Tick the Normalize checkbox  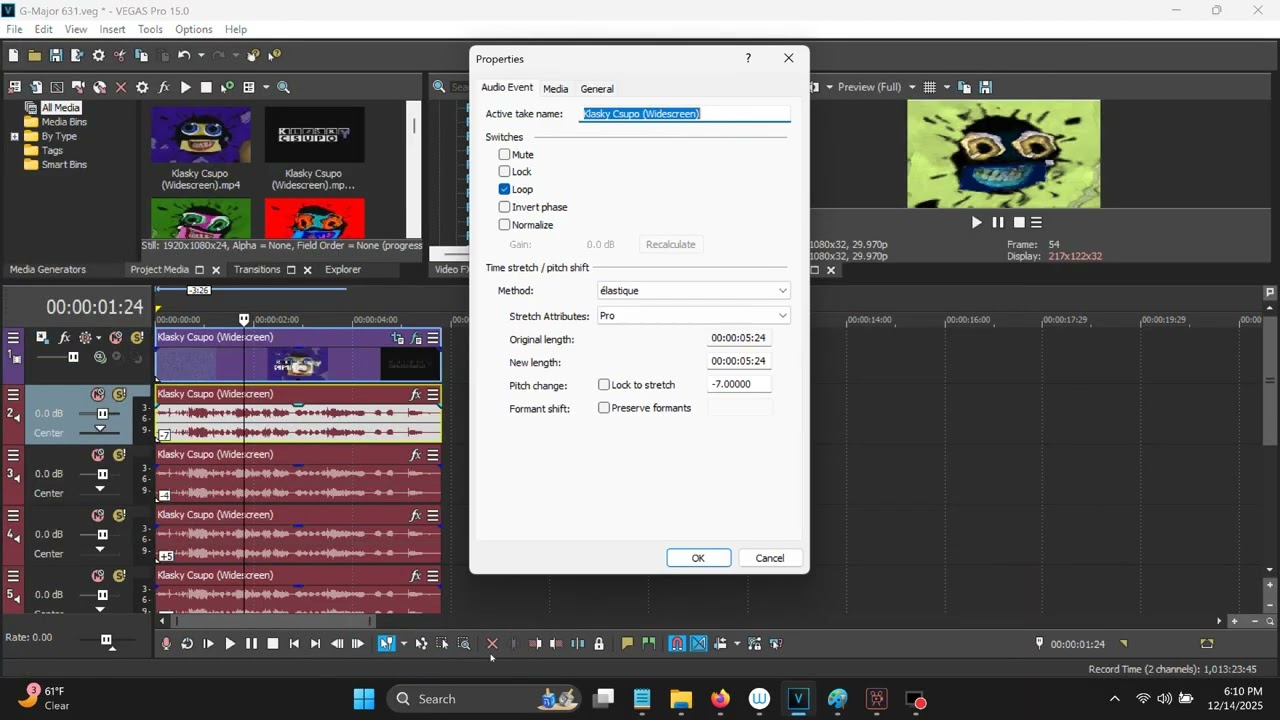pos(505,225)
